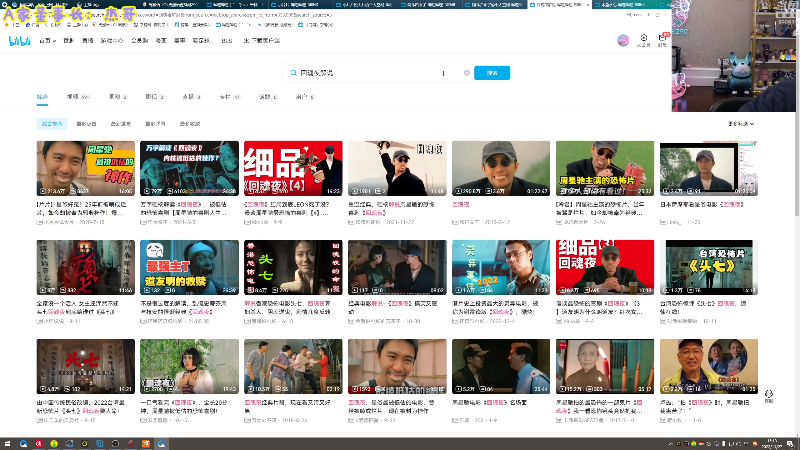Switch to the 直播 results tab

tap(191, 97)
